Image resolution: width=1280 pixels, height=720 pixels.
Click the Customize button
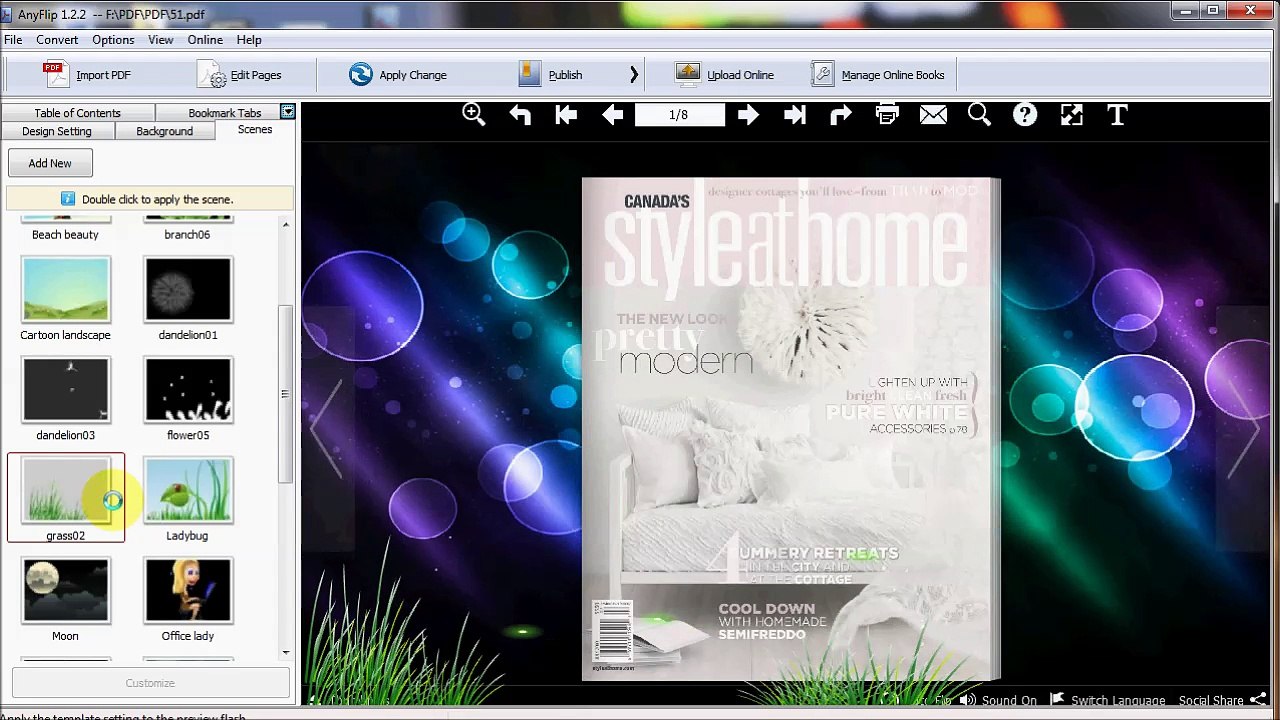point(150,683)
